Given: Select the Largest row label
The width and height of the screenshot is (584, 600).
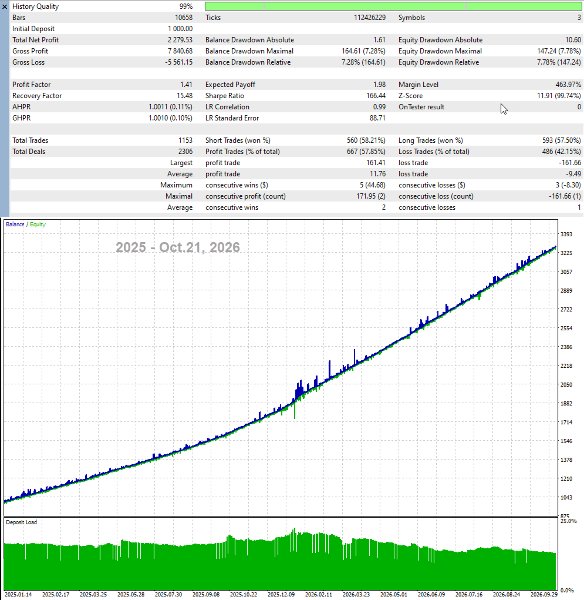Looking at the screenshot, I should coord(181,163).
